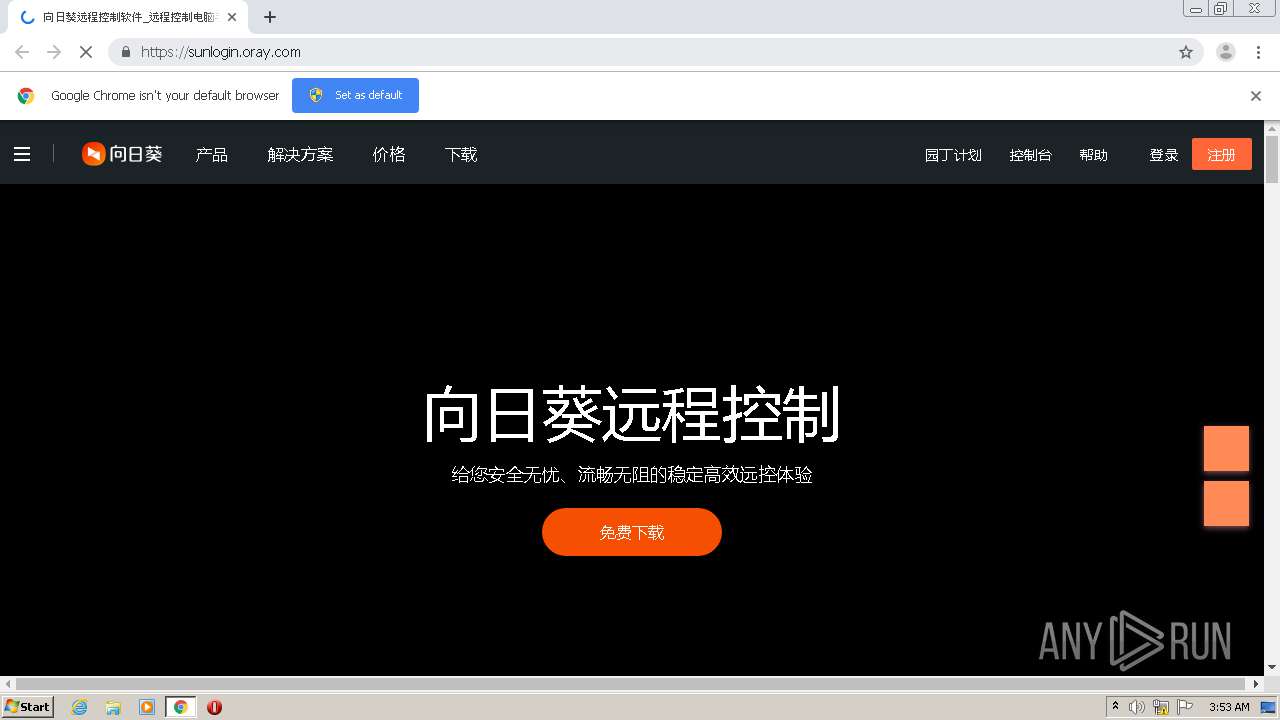This screenshot has width=1280, height=720.
Task: Bookmark this page with the star
Action: tap(1186, 52)
